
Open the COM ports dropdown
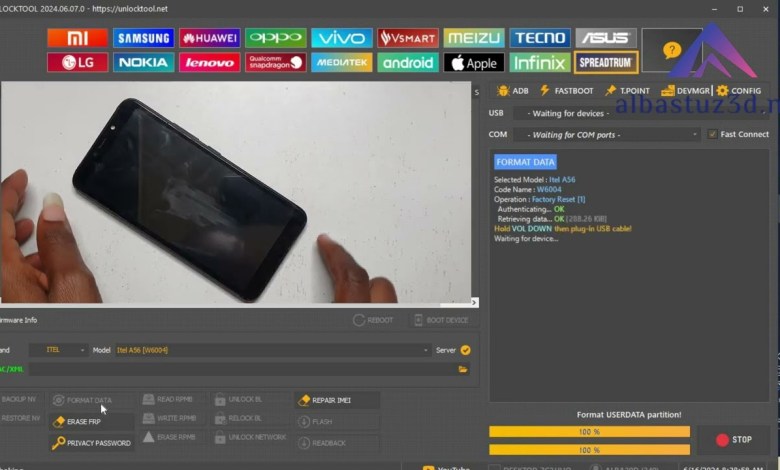click(x=607, y=134)
